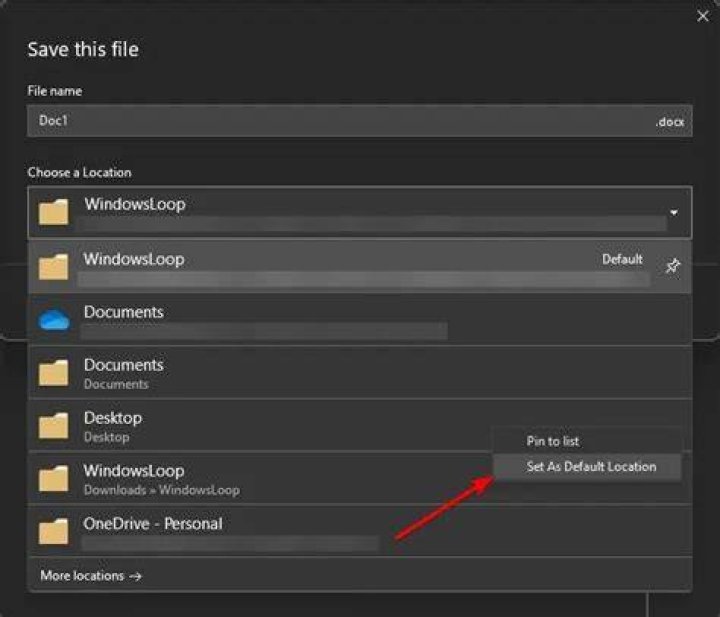720x617 pixels.
Task: Select OneDrive - Personal location
Action: pyautogui.click(x=360, y=531)
